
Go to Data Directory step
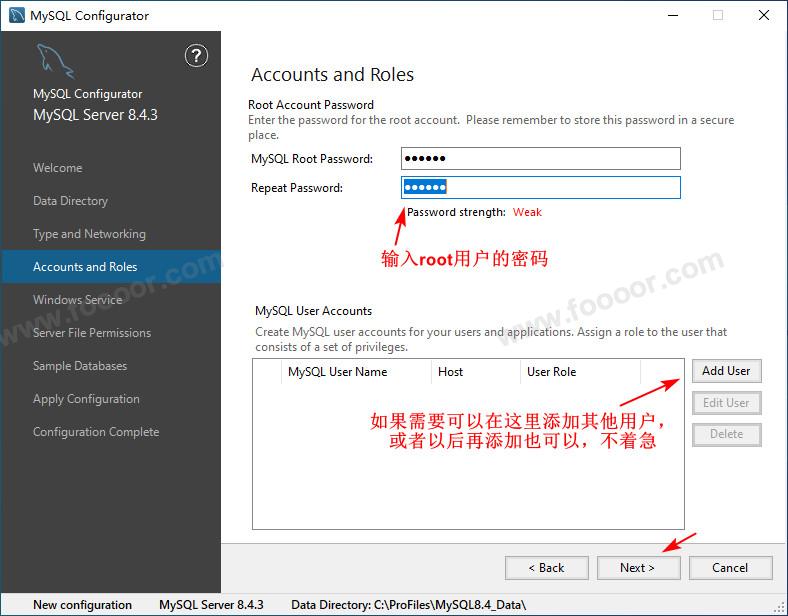[70, 201]
